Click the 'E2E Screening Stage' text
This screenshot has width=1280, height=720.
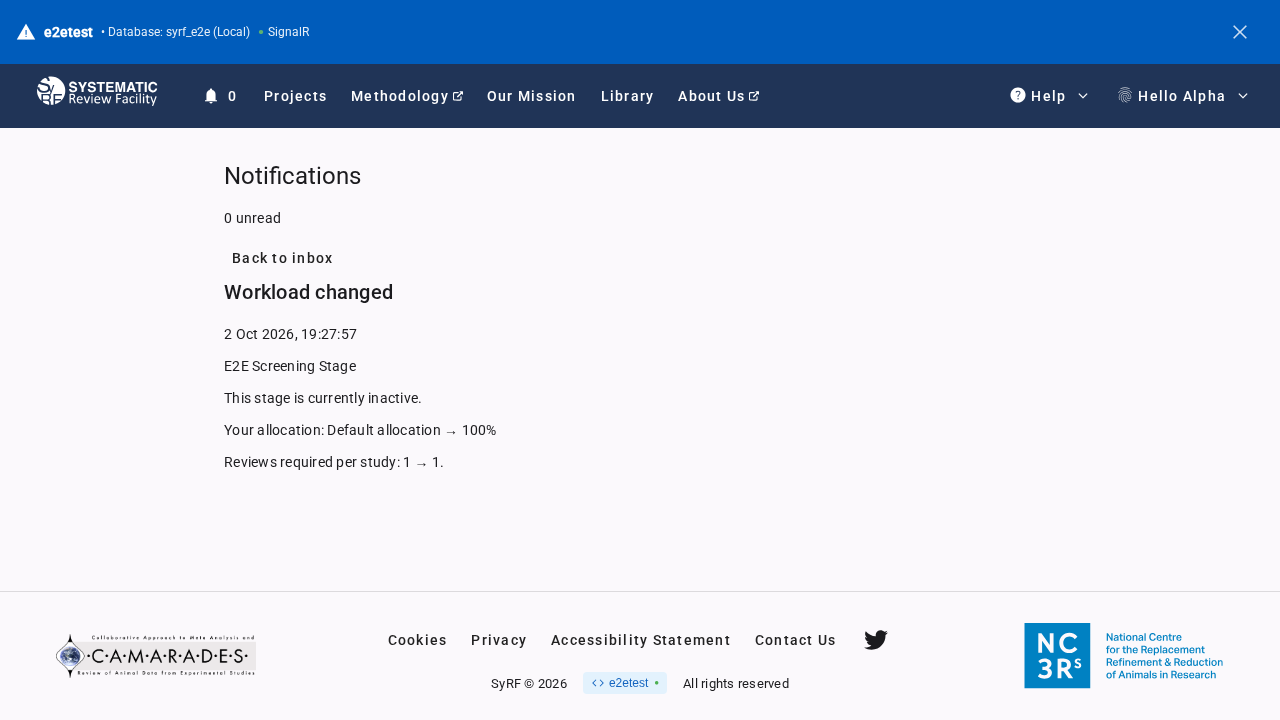pos(290,366)
